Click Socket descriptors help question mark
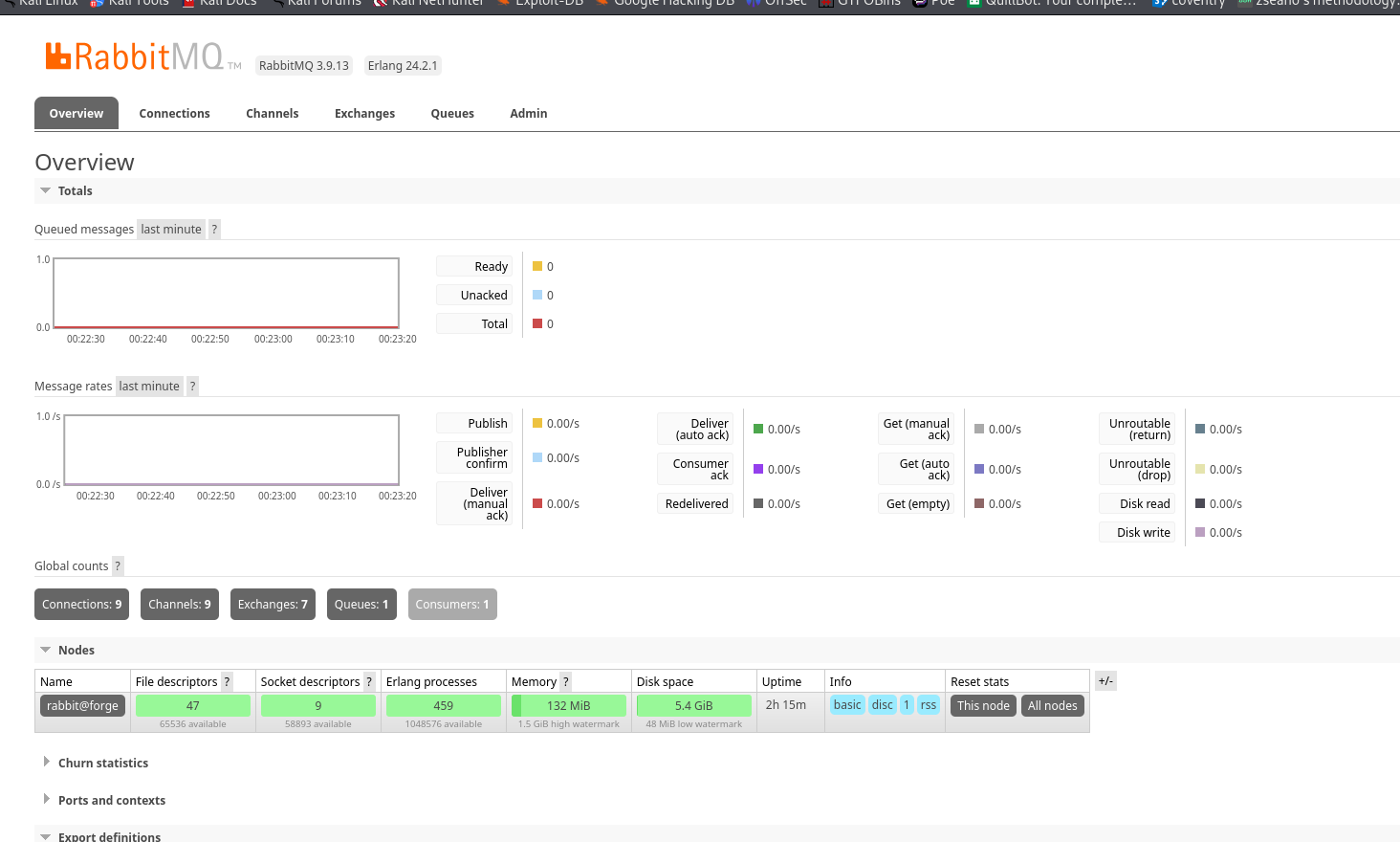 [x=369, y=682]
